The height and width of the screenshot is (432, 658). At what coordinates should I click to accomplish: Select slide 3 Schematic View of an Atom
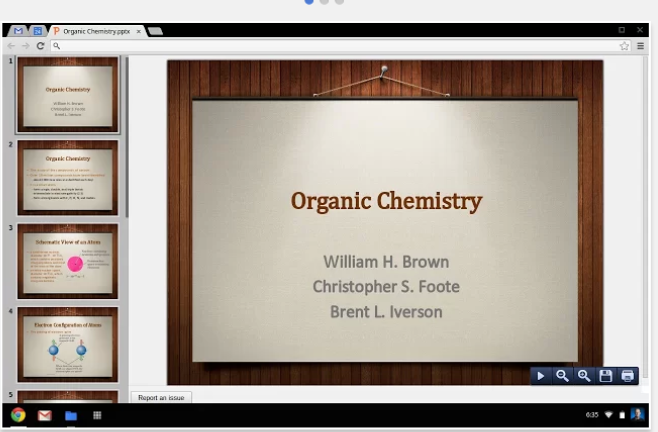click(68, 261)
